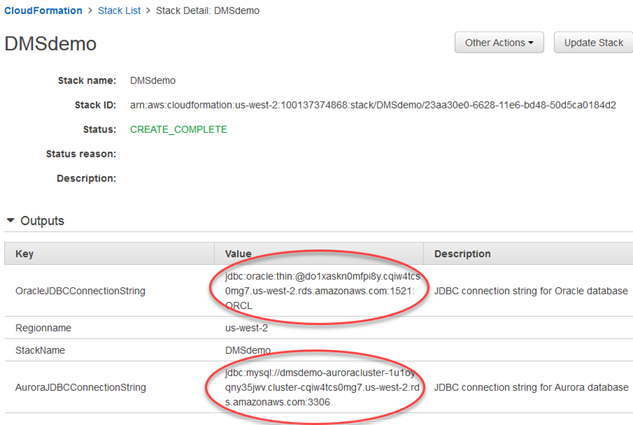Click Stack Detail: DMSdemo breadcrumb
This screenshot has width=633, height=425.
click(212, 11)
